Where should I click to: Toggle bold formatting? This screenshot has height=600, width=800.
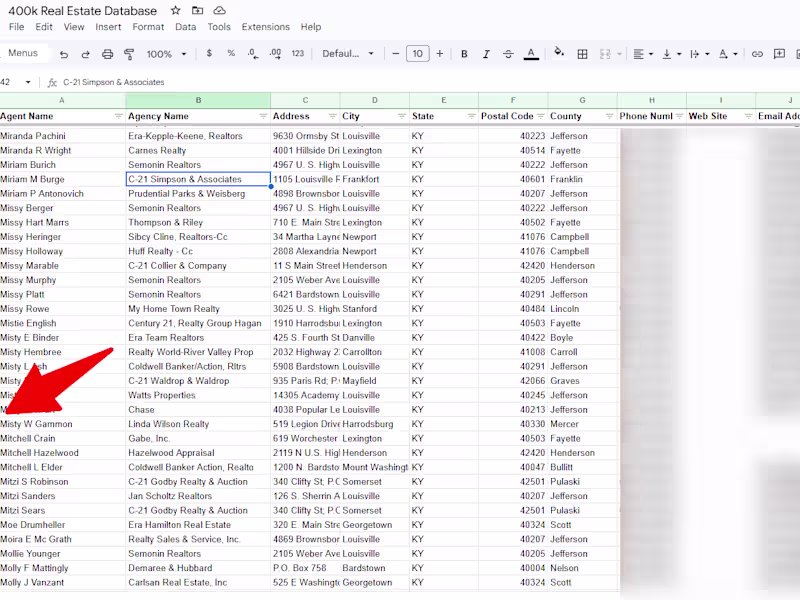[464, 54]
